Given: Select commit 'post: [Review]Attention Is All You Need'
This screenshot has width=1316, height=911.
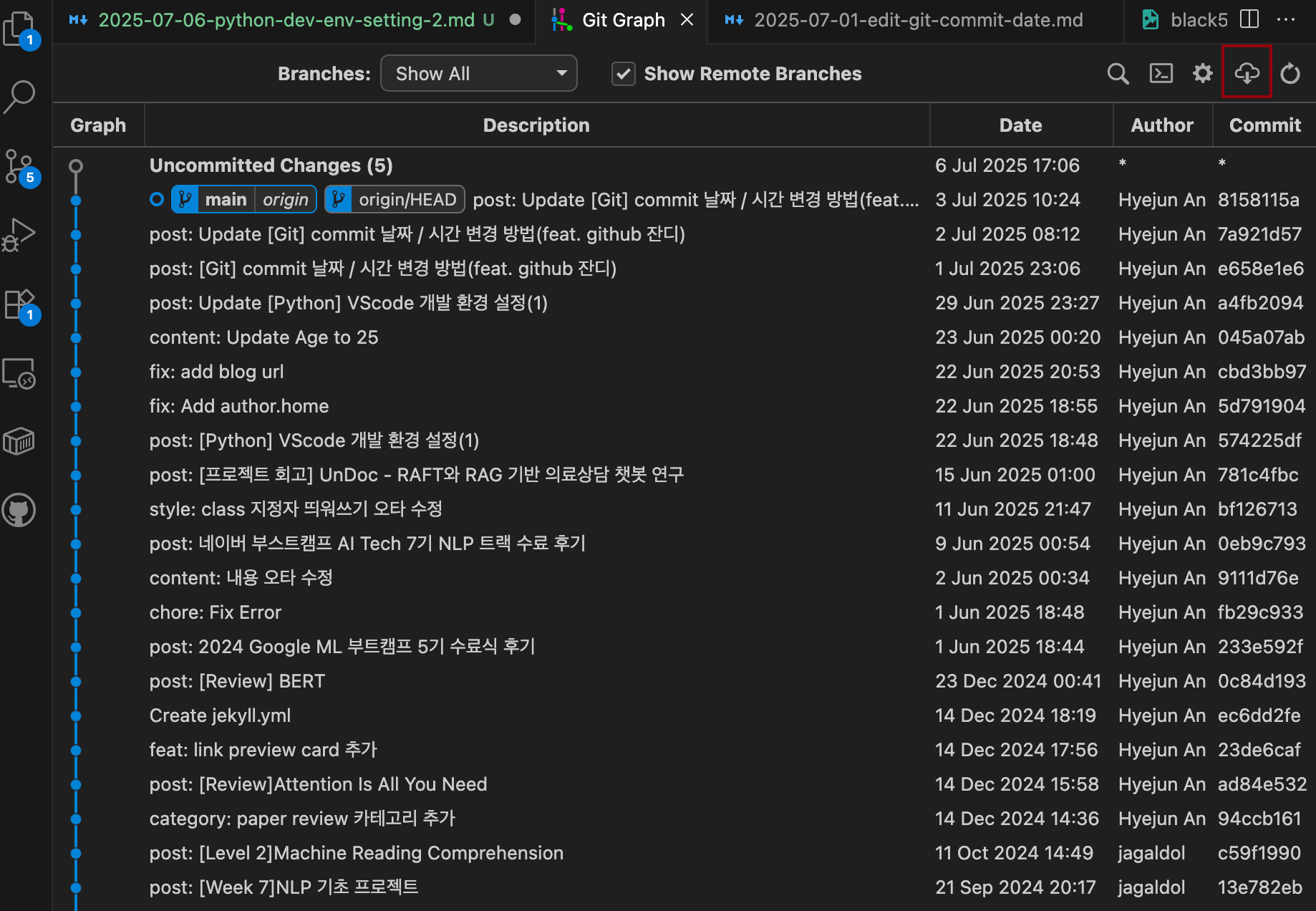Looking at the screenshot, I should (x=684, y=784).
